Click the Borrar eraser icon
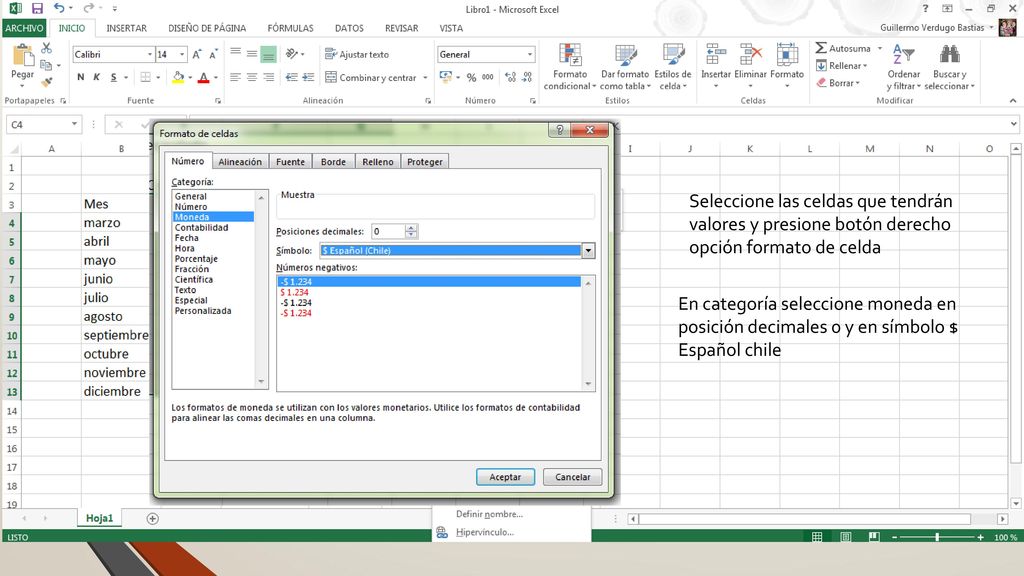The width and height of the screenshot is (1024, 576). 822,83
